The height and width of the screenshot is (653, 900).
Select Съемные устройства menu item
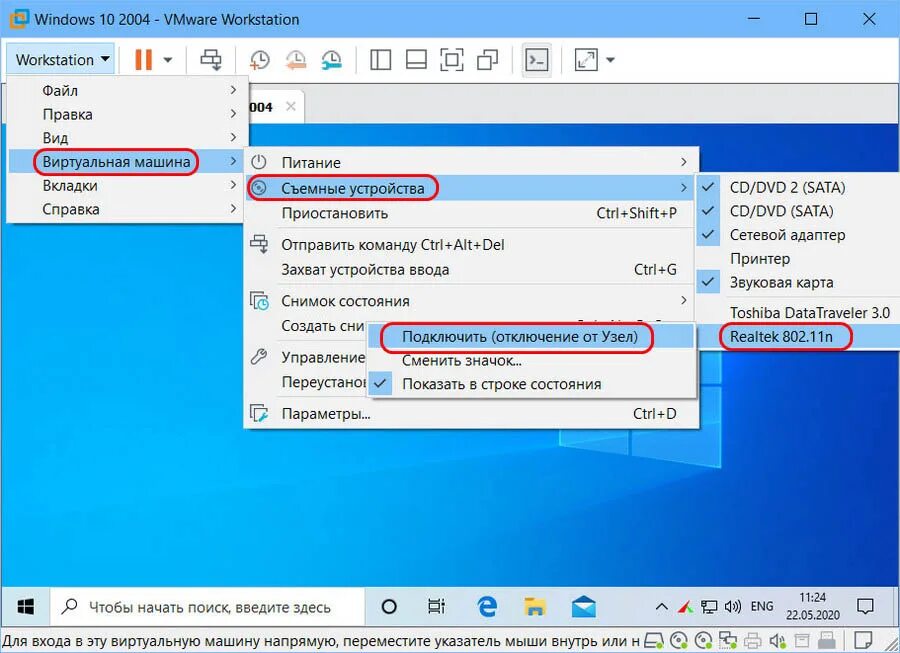(471, 188)
